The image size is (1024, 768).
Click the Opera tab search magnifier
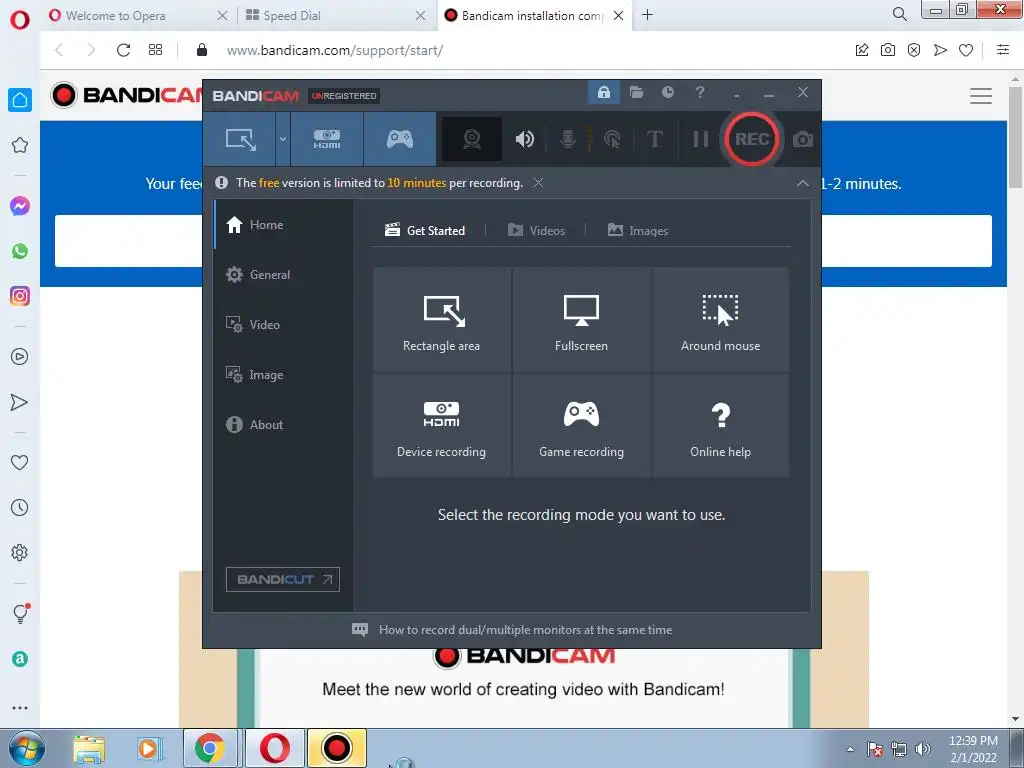[x=899, y=14]
